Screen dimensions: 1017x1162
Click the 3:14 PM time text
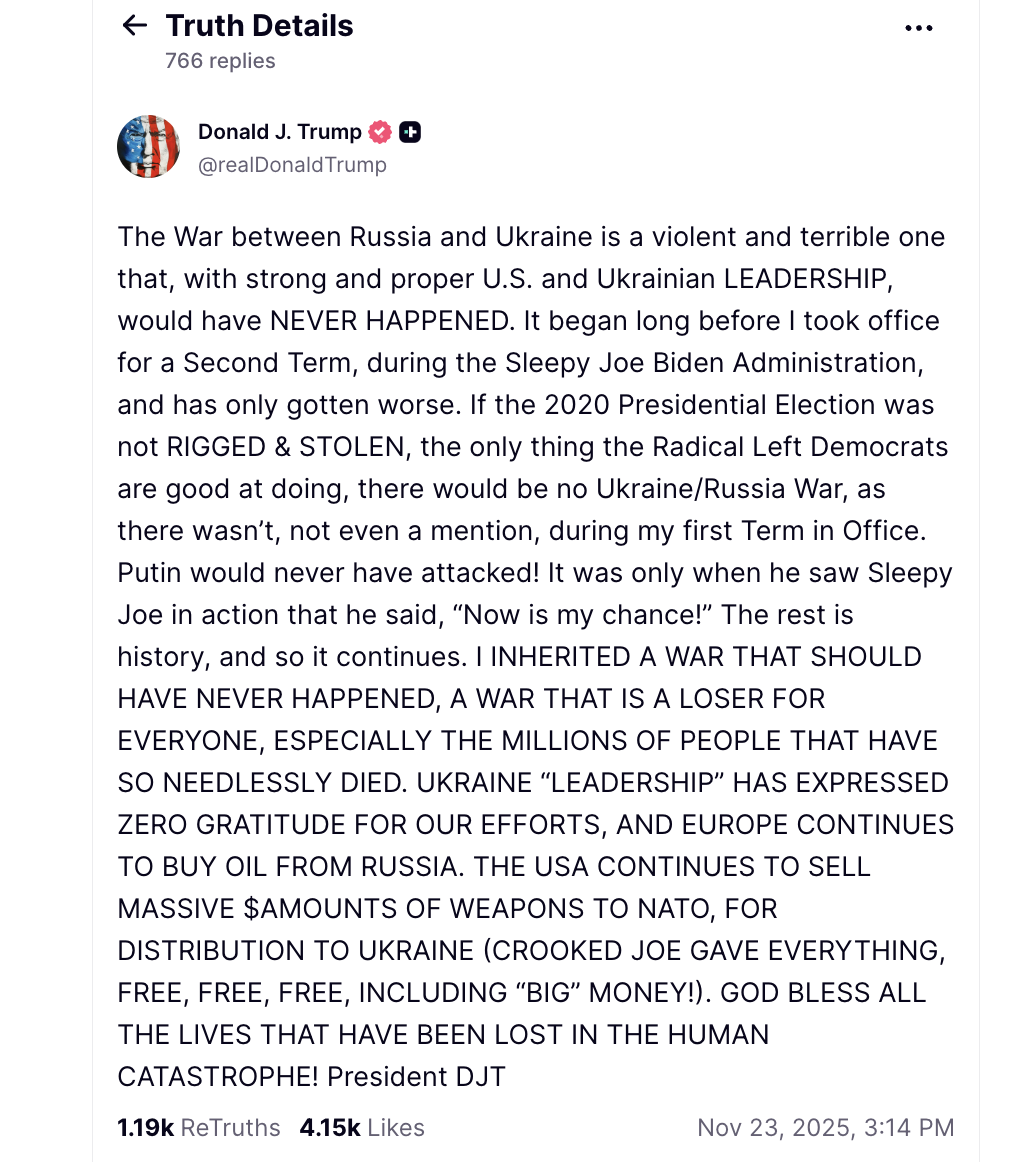[x=912, y=1128]
